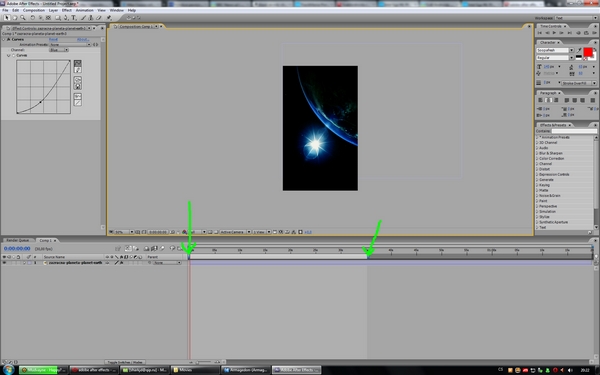Open the Composition menu
The height and width of the screenshot is (375, 600).
coord(34,10)
